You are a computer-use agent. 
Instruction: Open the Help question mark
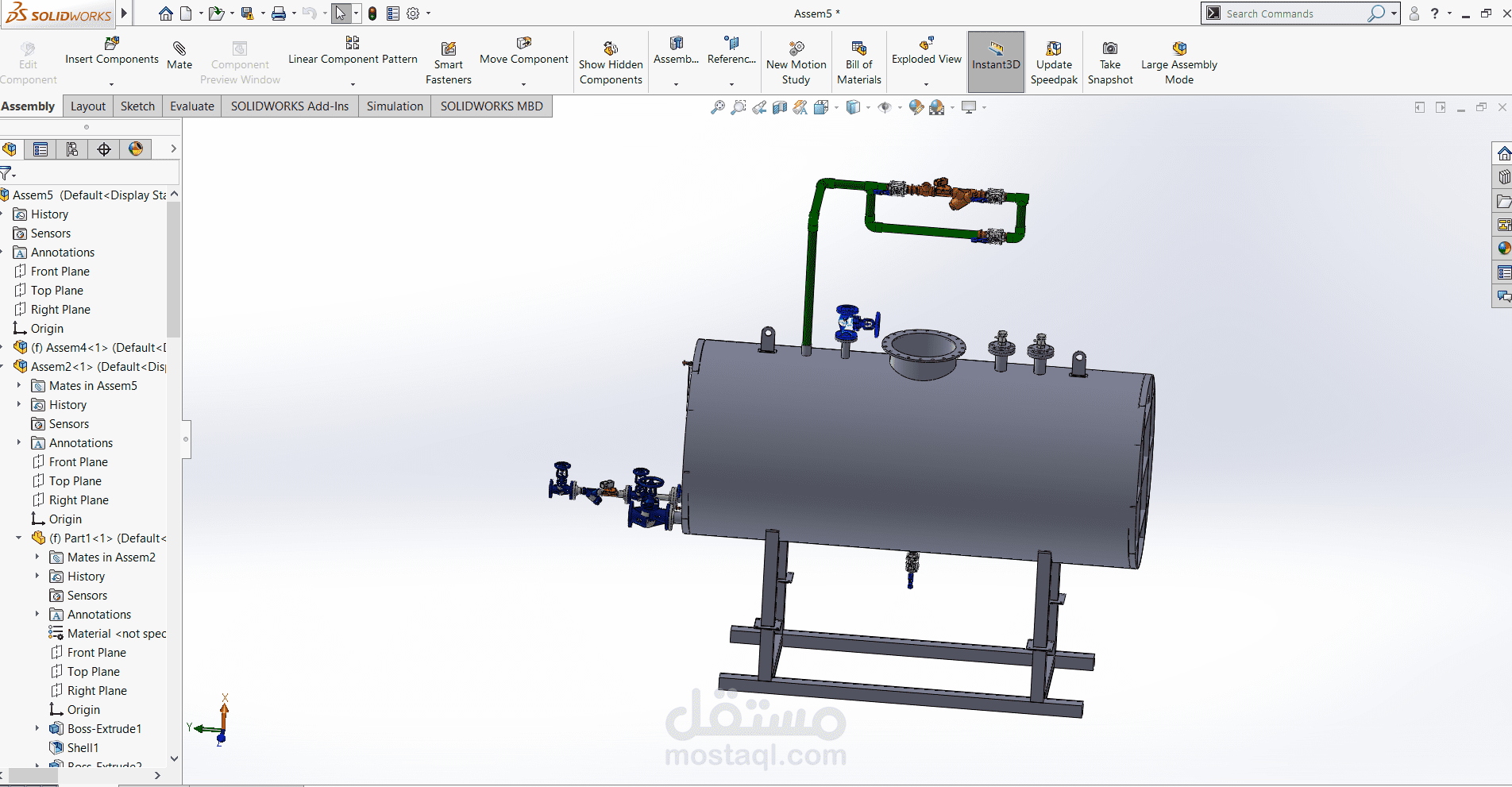click(x=1434, y=14)
